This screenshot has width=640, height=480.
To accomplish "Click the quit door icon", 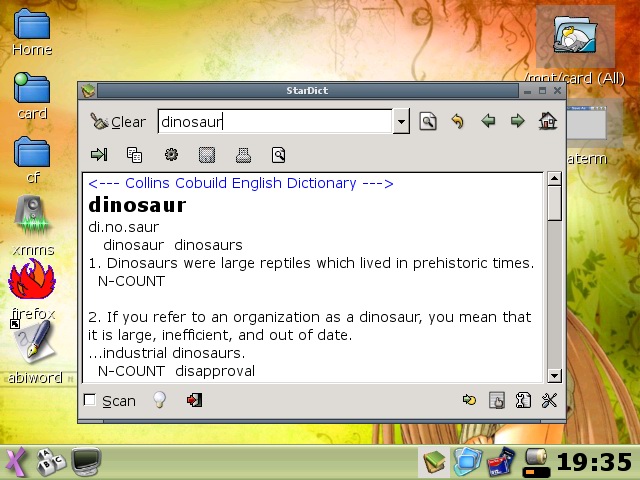I will tap(194, 401).
